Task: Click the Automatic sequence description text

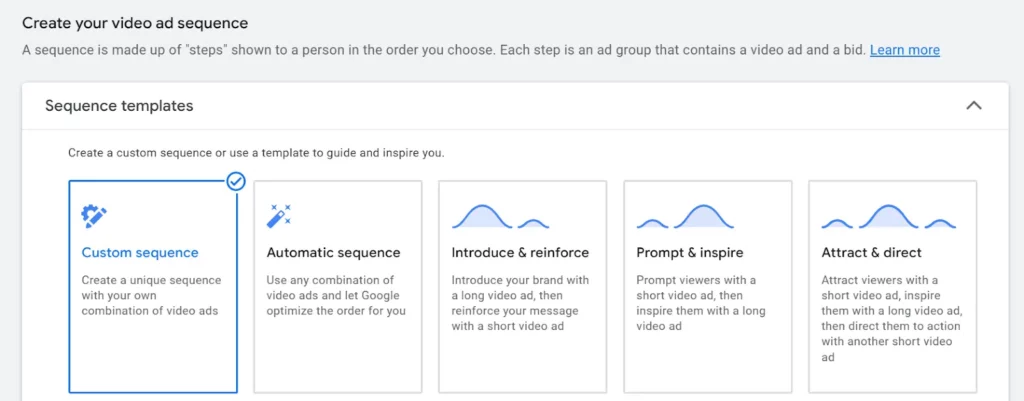Action: [336, 296]
